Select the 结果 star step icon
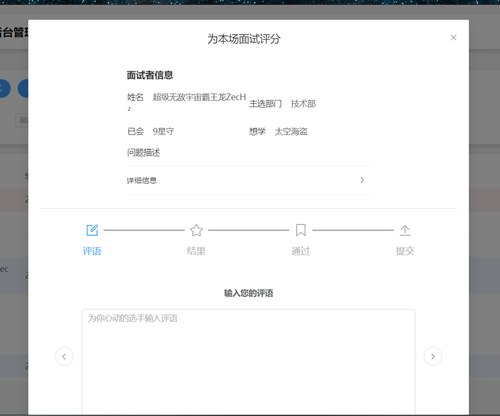This screenshot has height=416, width=500. pos(196,230)
